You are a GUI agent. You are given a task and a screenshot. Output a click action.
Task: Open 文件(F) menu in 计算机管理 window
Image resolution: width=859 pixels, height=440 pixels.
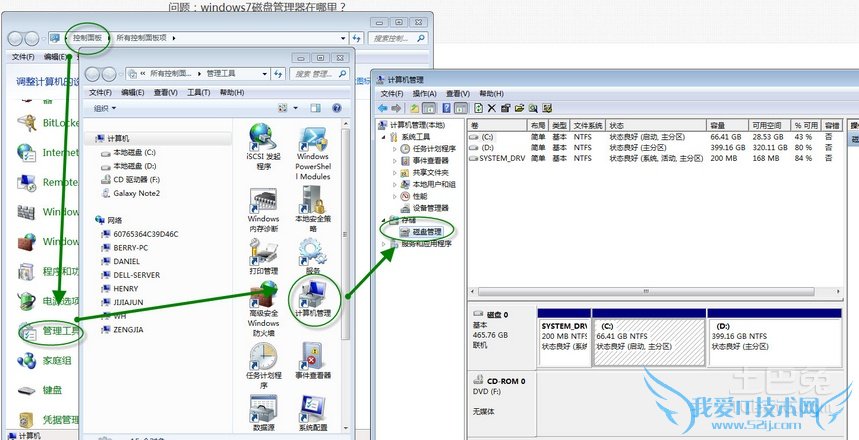pos(392,94)
